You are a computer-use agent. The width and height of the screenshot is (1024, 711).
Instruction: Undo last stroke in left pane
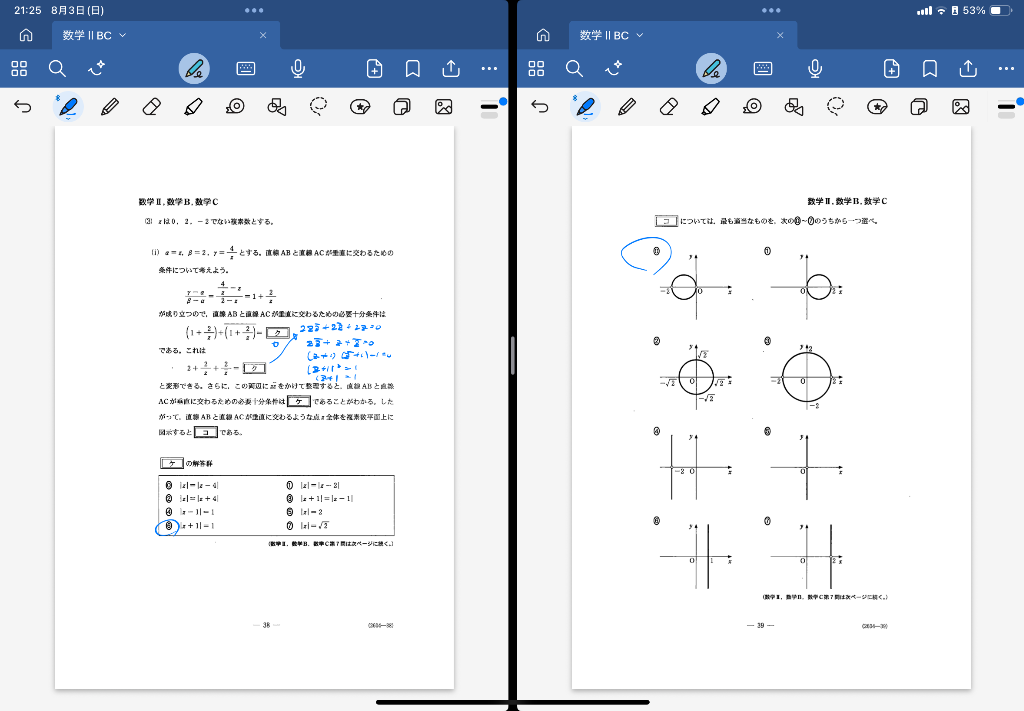(x=23, y=106)
